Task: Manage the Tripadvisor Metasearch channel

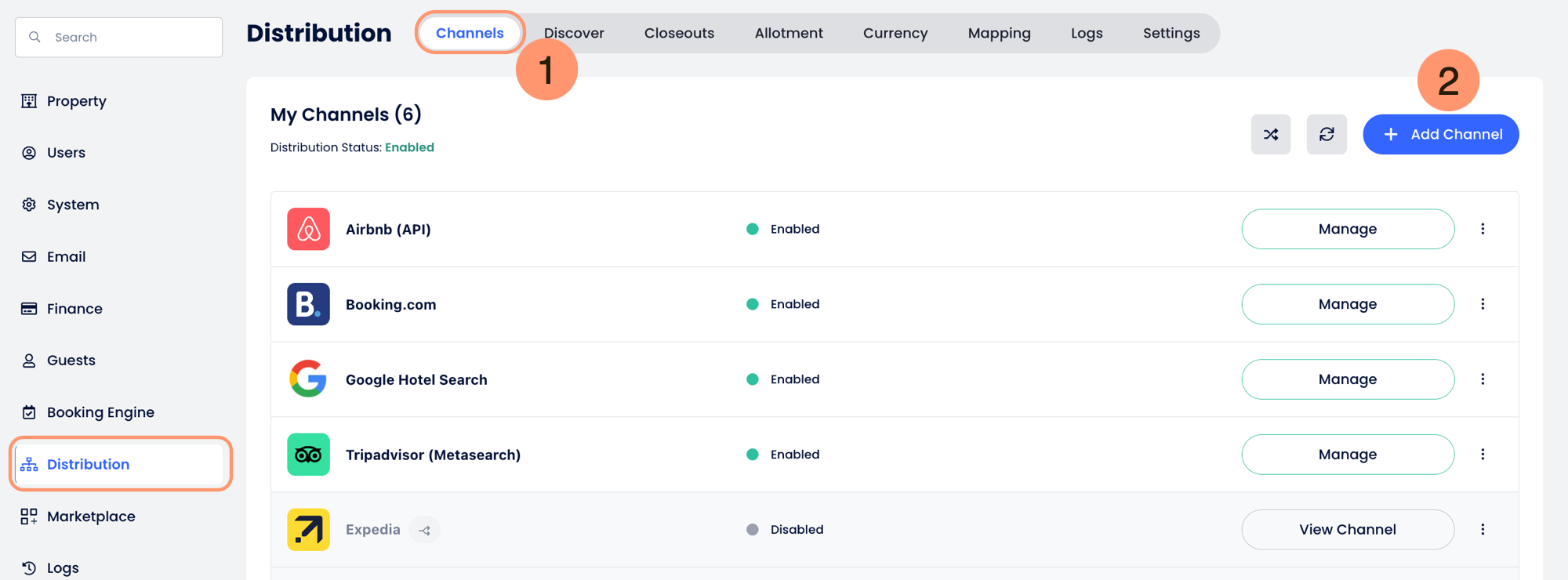Action: pyautogui.click(x=1348, y=455)
